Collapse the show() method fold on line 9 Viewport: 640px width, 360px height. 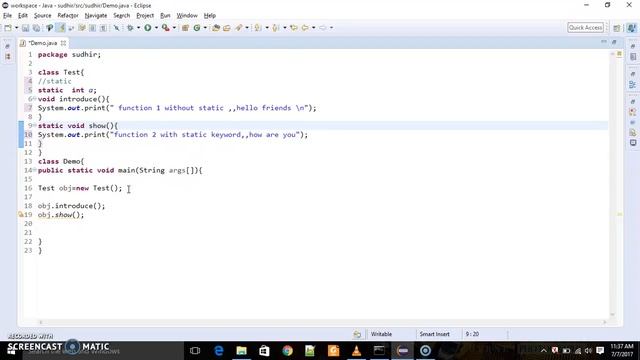[34, 125]
